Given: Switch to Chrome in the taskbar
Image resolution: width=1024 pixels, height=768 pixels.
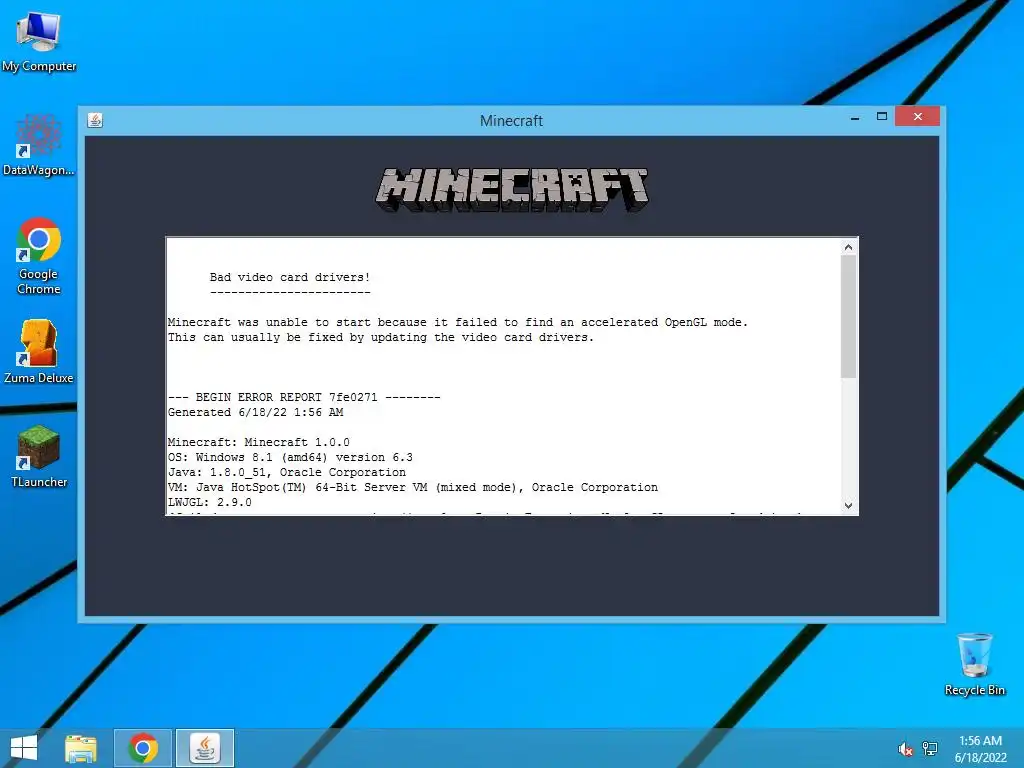Looking at the screenshot, I should tap(143, 748).
